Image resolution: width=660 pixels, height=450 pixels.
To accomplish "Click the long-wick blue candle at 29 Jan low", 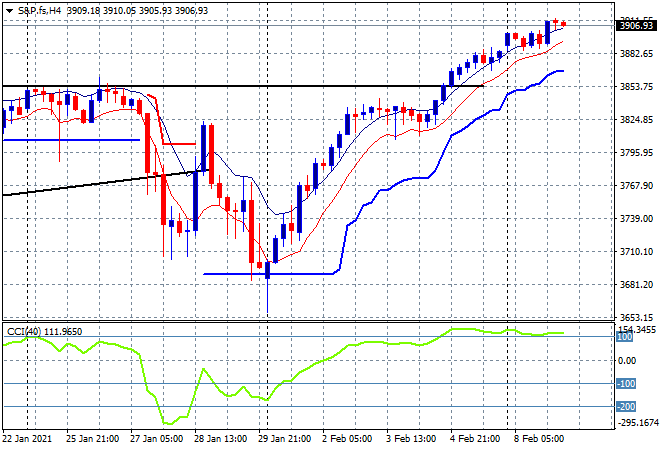I will coord(267,270).
